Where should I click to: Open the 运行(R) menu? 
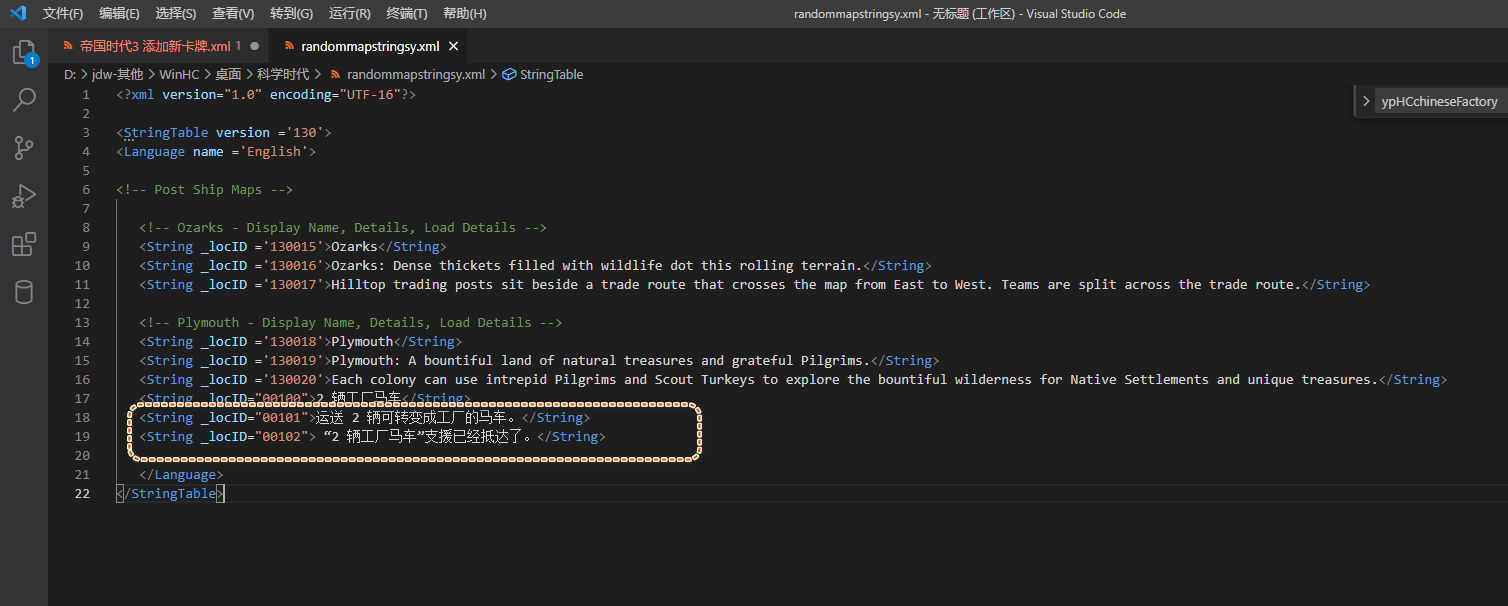350,13
